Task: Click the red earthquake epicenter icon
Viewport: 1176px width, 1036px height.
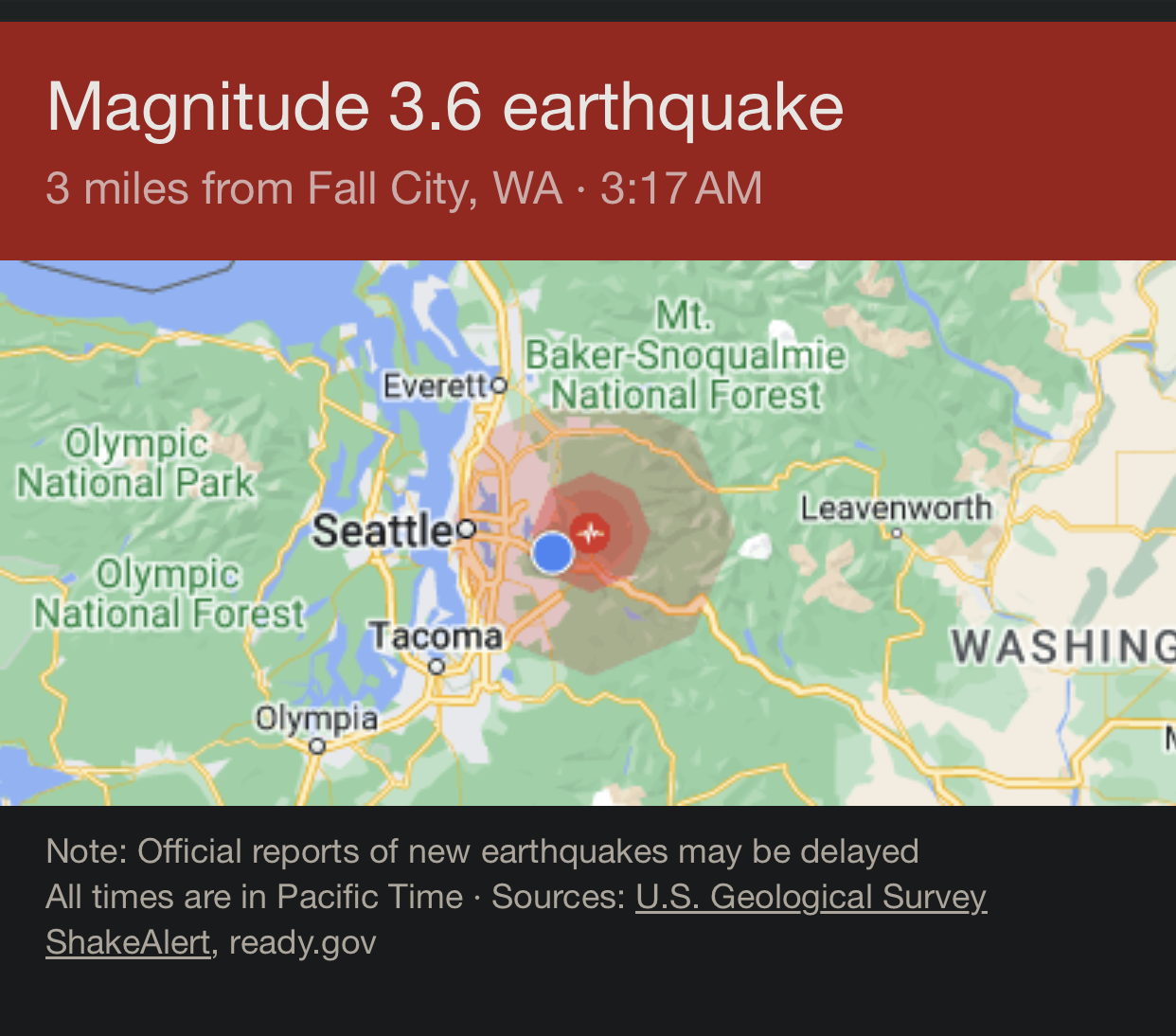Action: (x=592, y=533)
